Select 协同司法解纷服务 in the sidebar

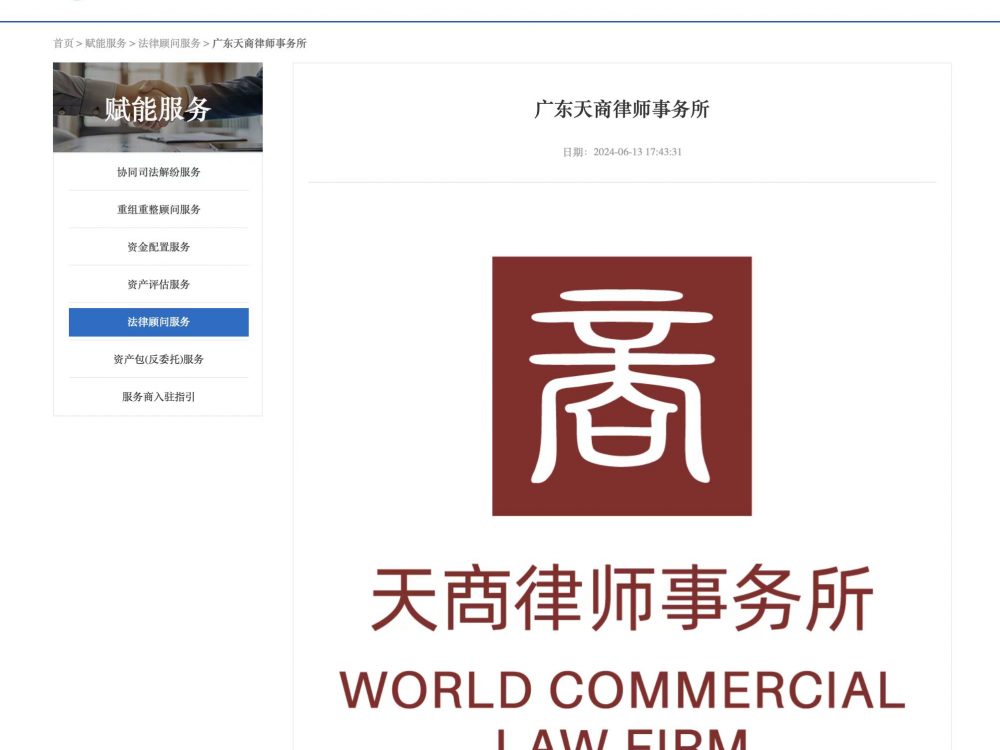pos(159,172)
